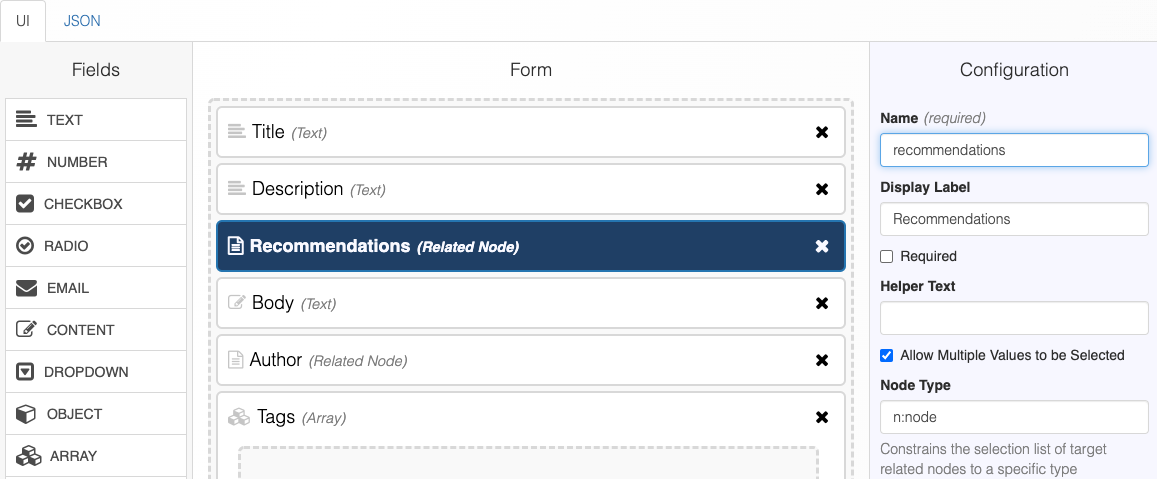Image resolution: width=1157 pixels, height=479 pixels.
Task: Edit the Display Label input
Action: [x=1014, y=219]
